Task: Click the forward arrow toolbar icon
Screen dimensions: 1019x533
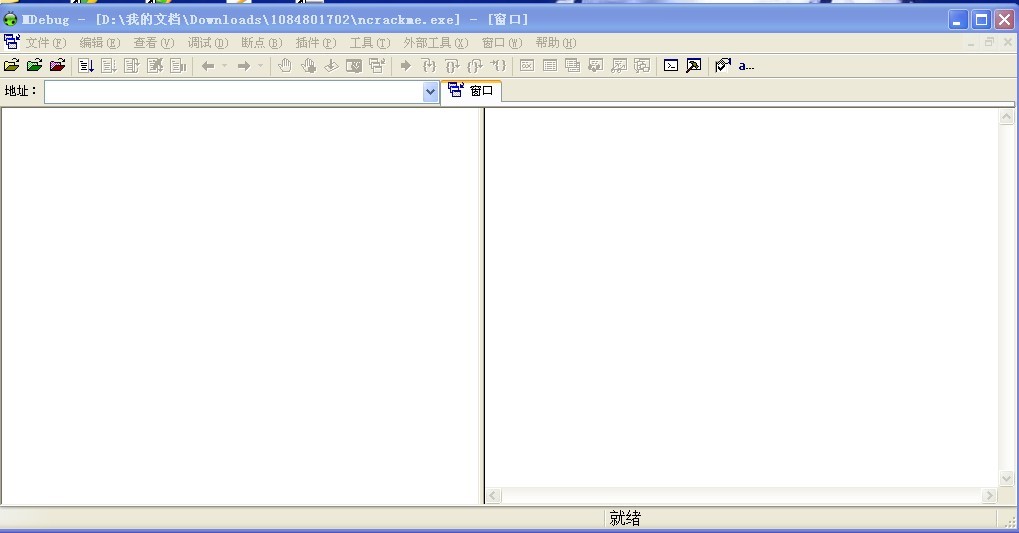Action: (x=244, y=66)
